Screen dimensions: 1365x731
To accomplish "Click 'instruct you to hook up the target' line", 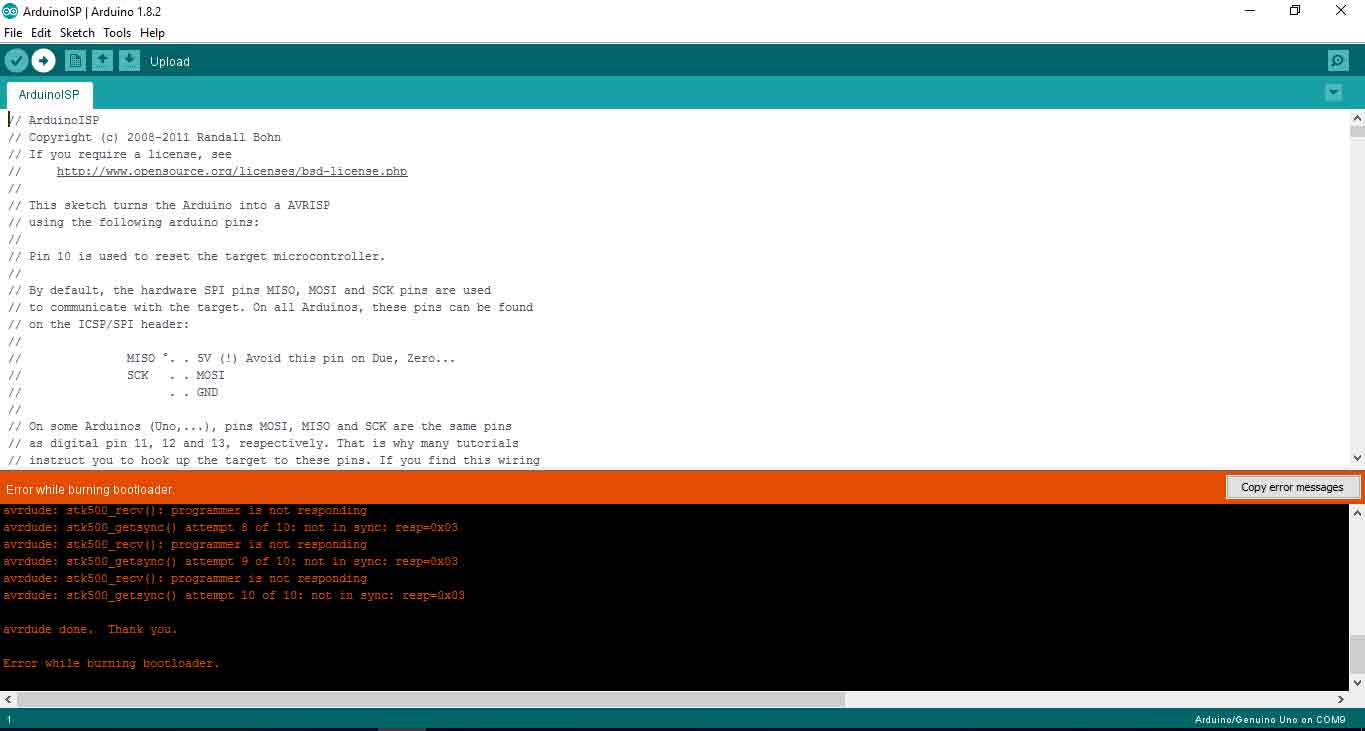I will click(x=274, y=460).
